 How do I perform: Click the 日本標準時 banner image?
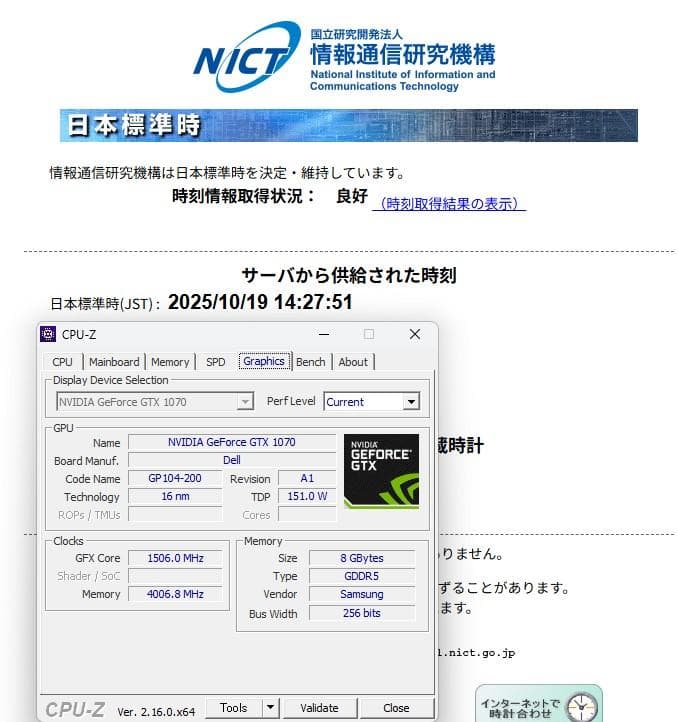point(349,125)
